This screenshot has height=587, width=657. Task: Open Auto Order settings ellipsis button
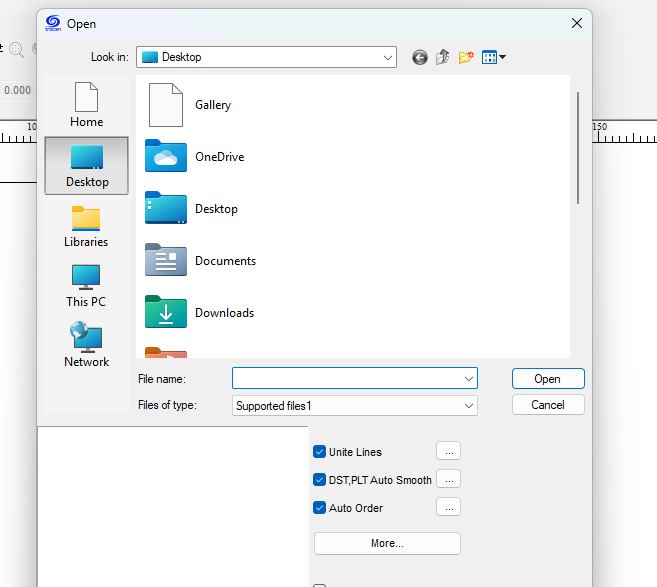(448, 507)
